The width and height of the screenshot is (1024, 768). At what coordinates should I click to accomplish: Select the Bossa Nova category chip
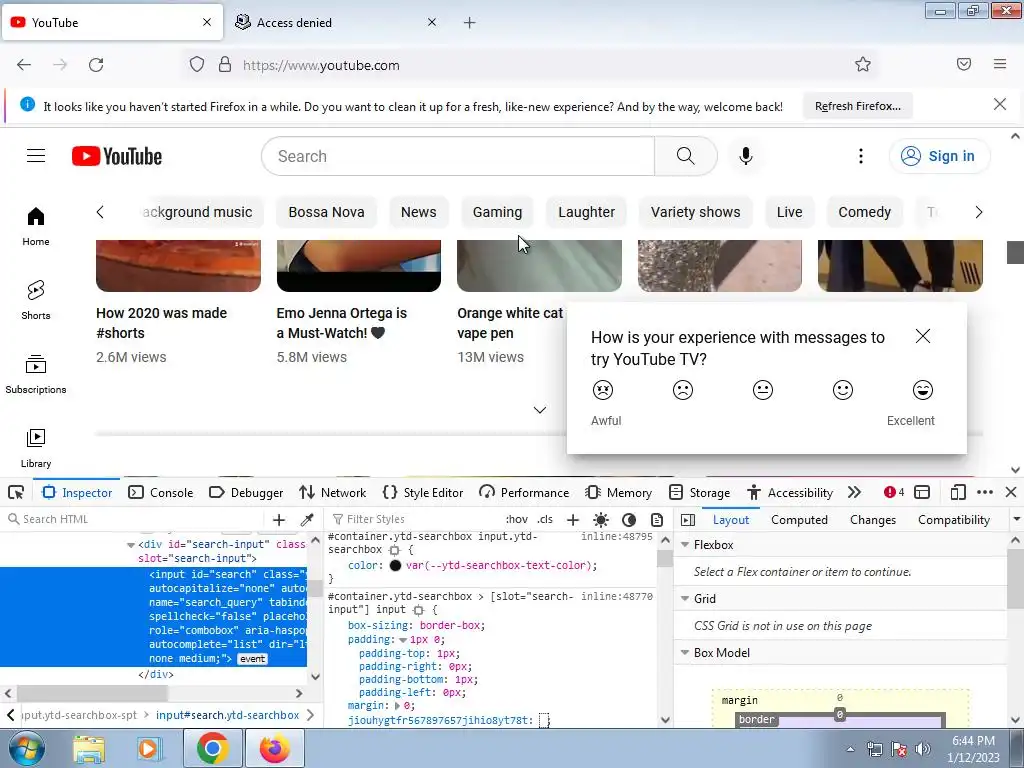[x=327, y=212]
